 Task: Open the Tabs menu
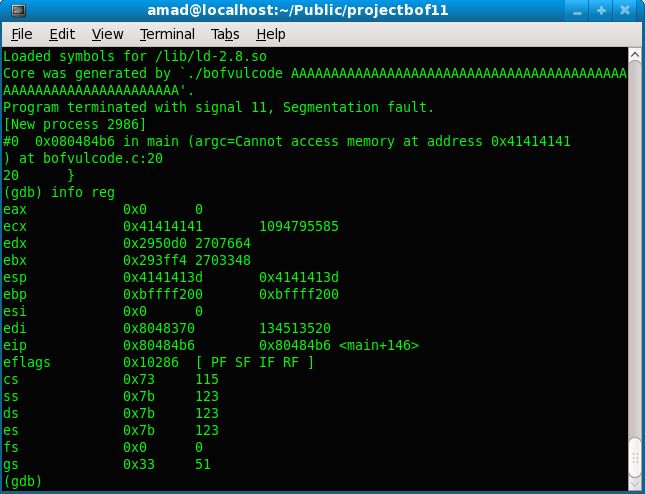[x=225, y=34]
